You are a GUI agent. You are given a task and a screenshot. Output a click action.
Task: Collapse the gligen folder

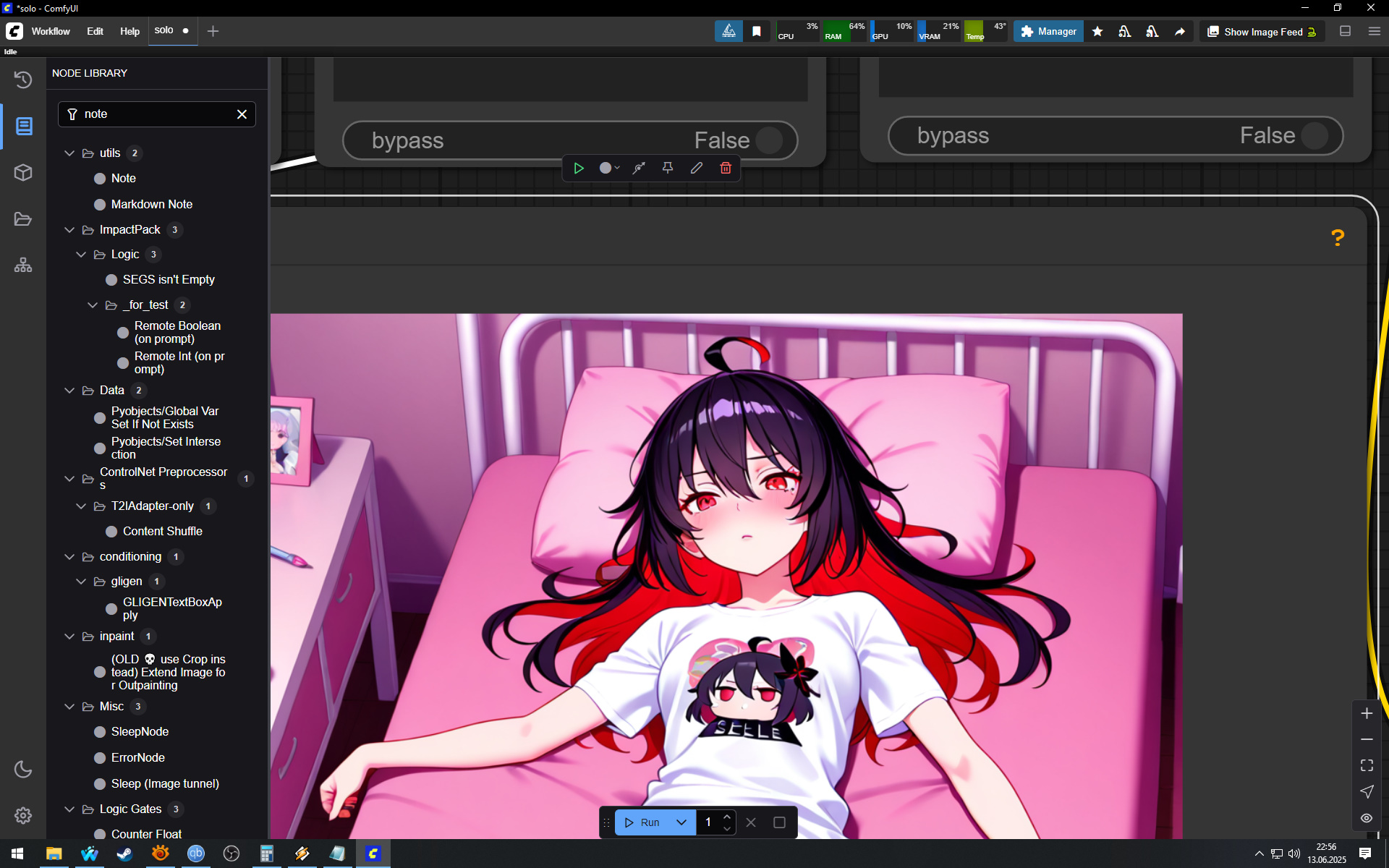tap(81, 582)
